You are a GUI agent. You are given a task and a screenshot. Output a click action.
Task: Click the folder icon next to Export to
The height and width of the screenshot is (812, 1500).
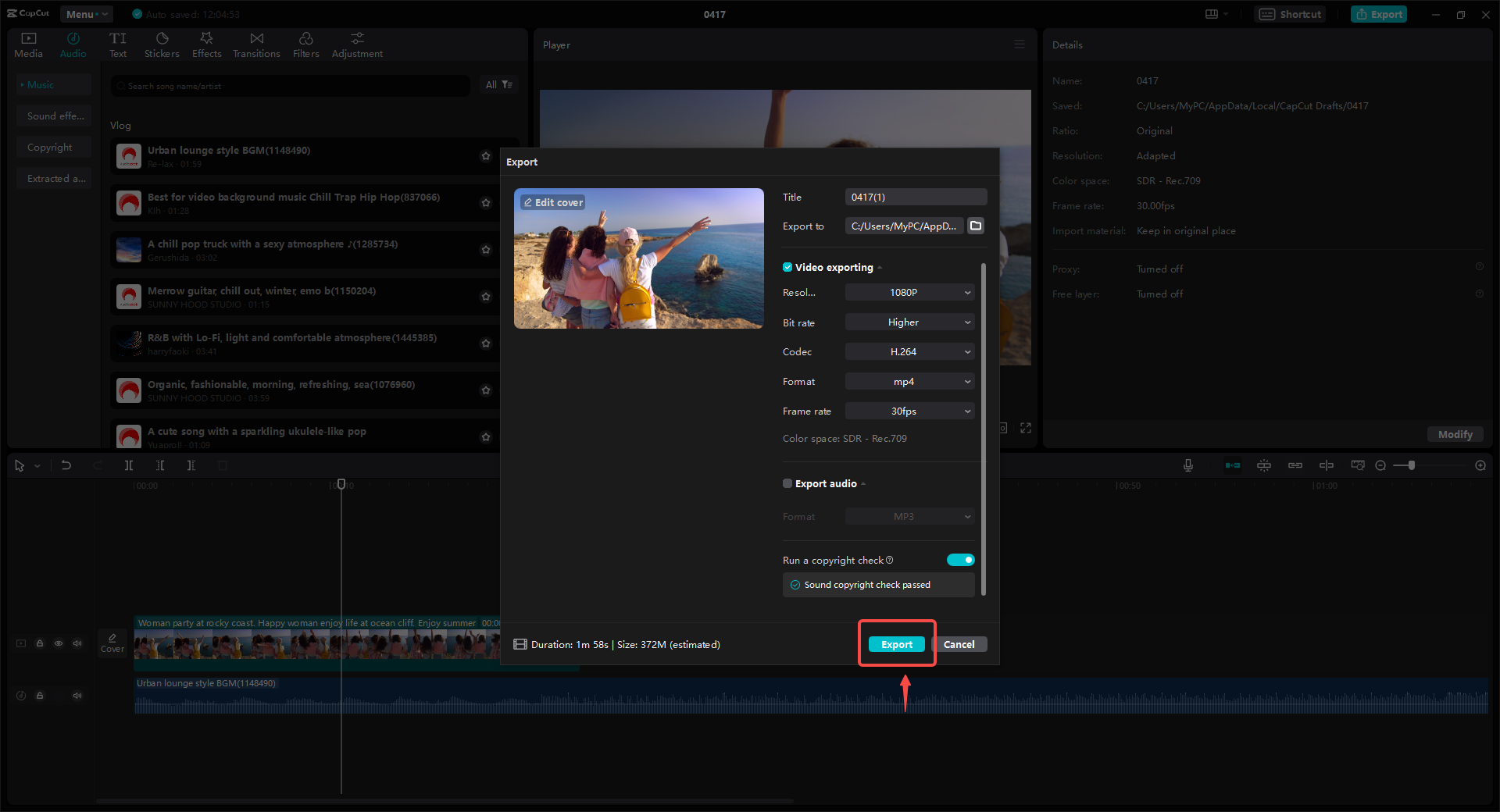click(975, 226)
